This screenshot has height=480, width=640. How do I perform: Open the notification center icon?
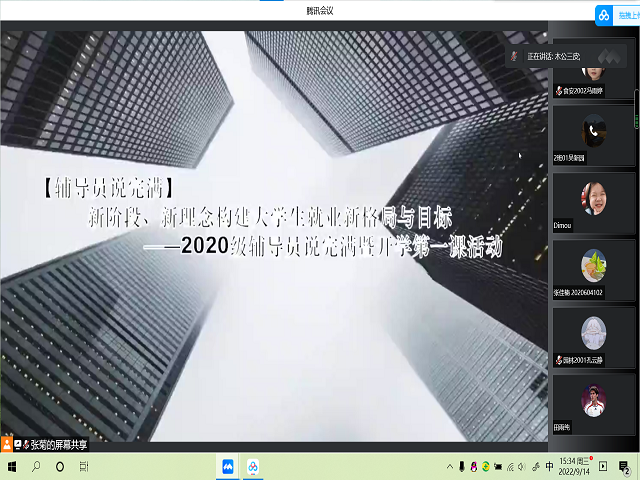[x=625, y=467]
